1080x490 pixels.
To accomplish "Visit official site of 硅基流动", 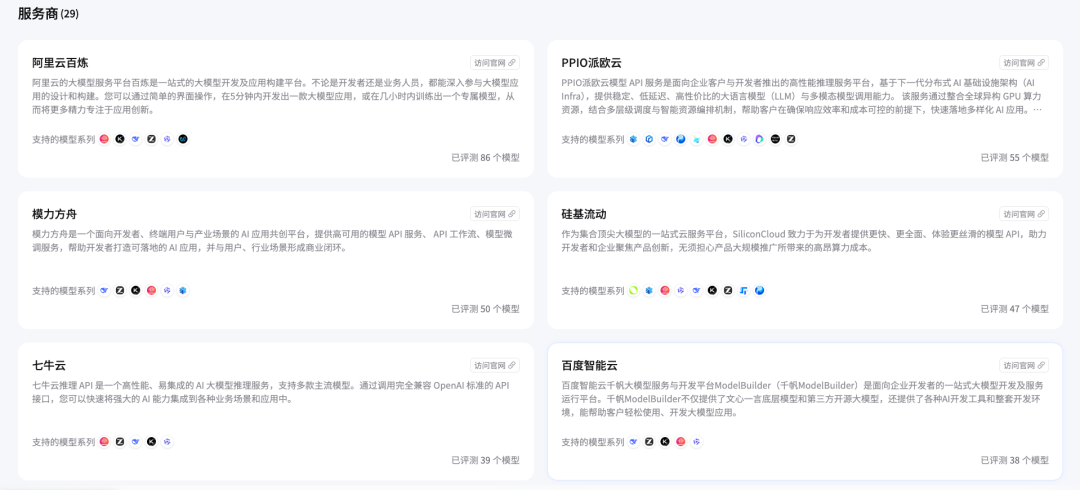I will (1024, 214).
